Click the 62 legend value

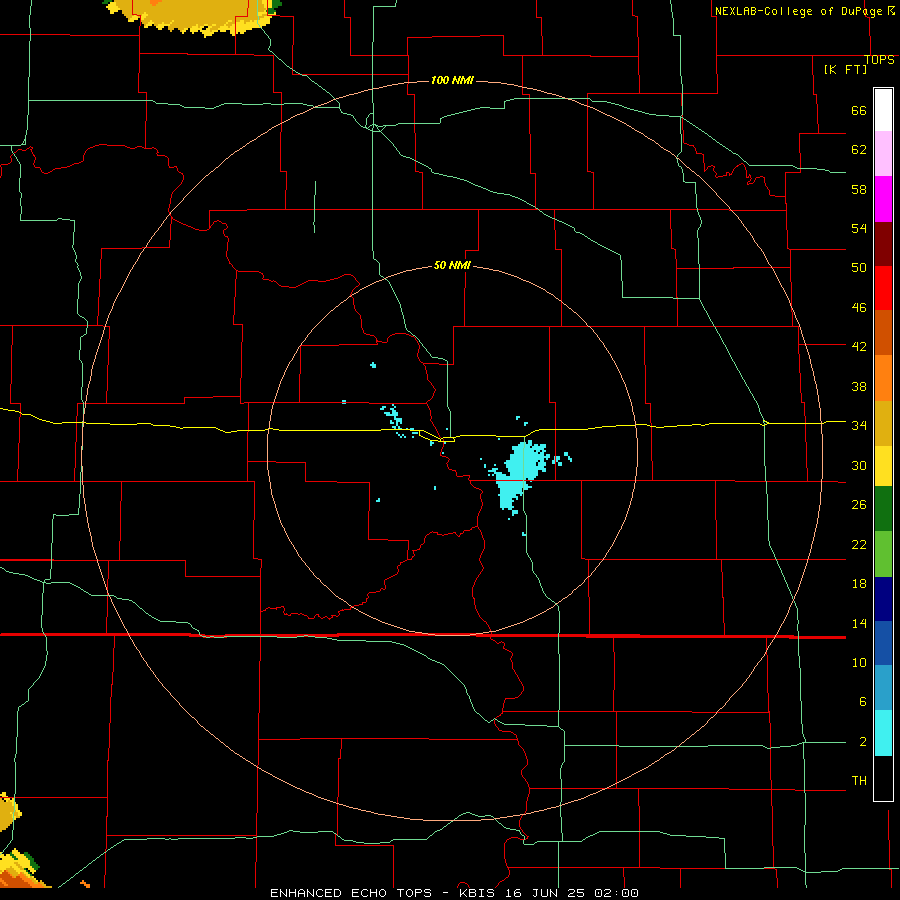[x=859, y=150]
